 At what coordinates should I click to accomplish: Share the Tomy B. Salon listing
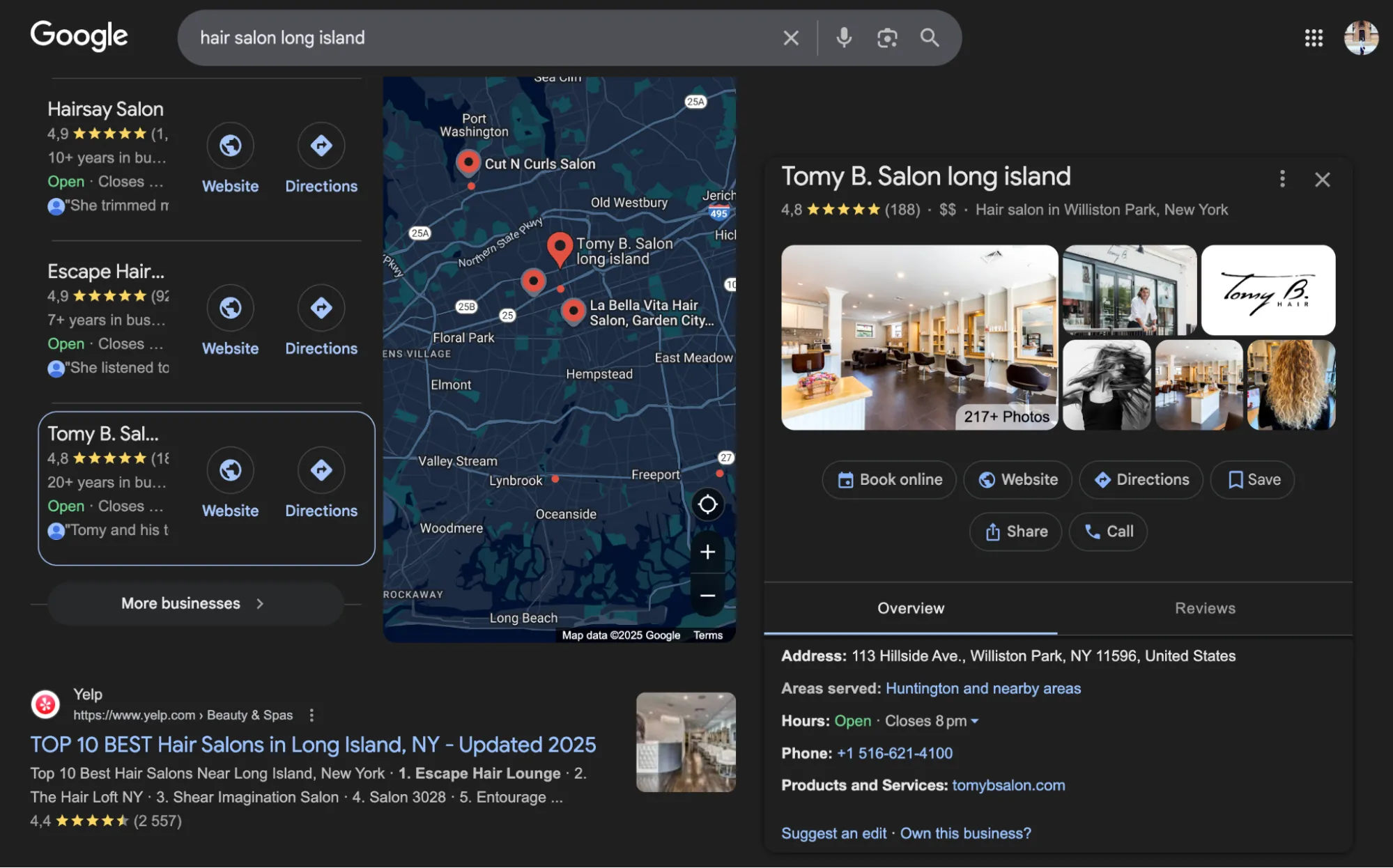1015,532
